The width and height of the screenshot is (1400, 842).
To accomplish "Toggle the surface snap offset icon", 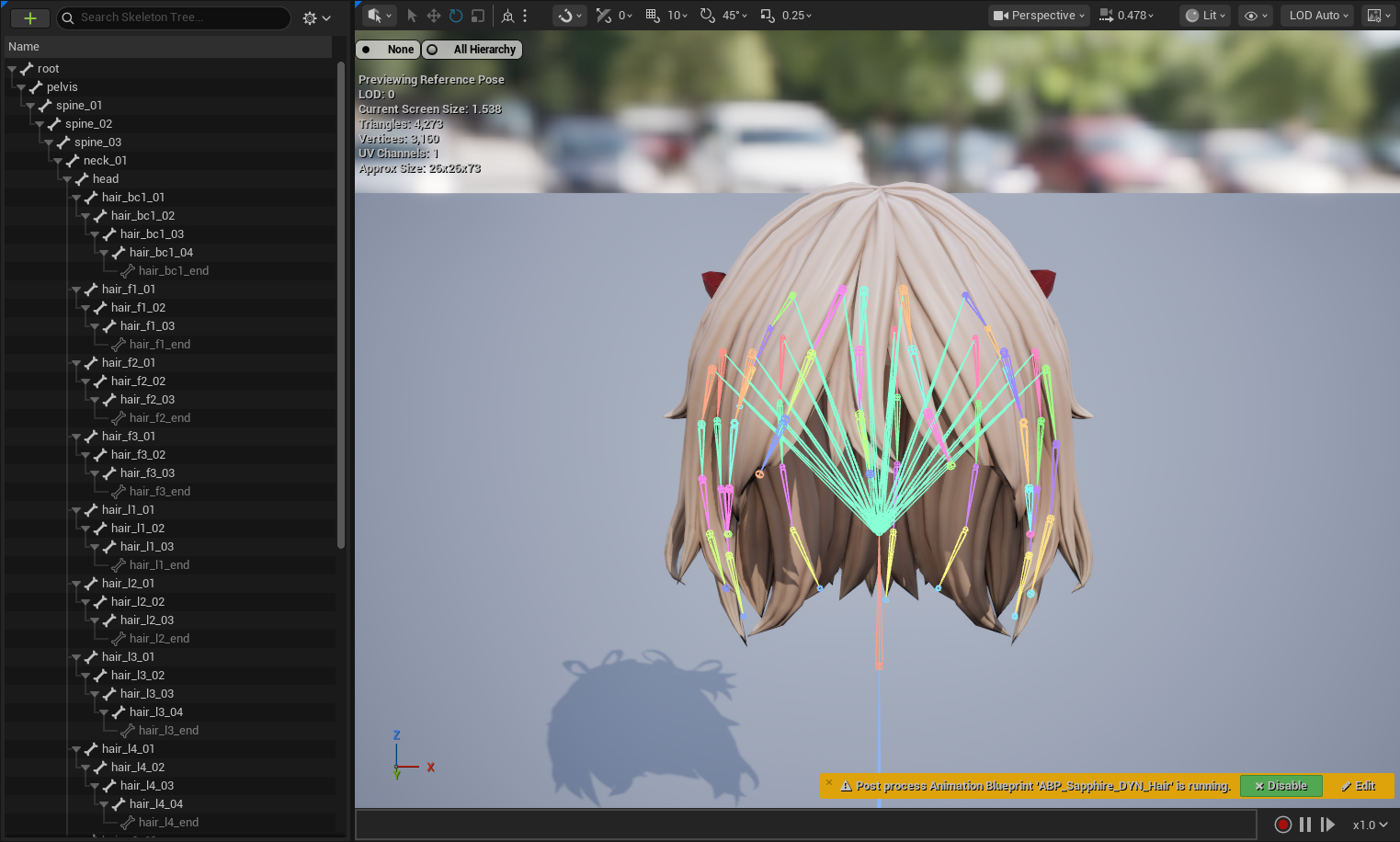I will tap(604, 16).
